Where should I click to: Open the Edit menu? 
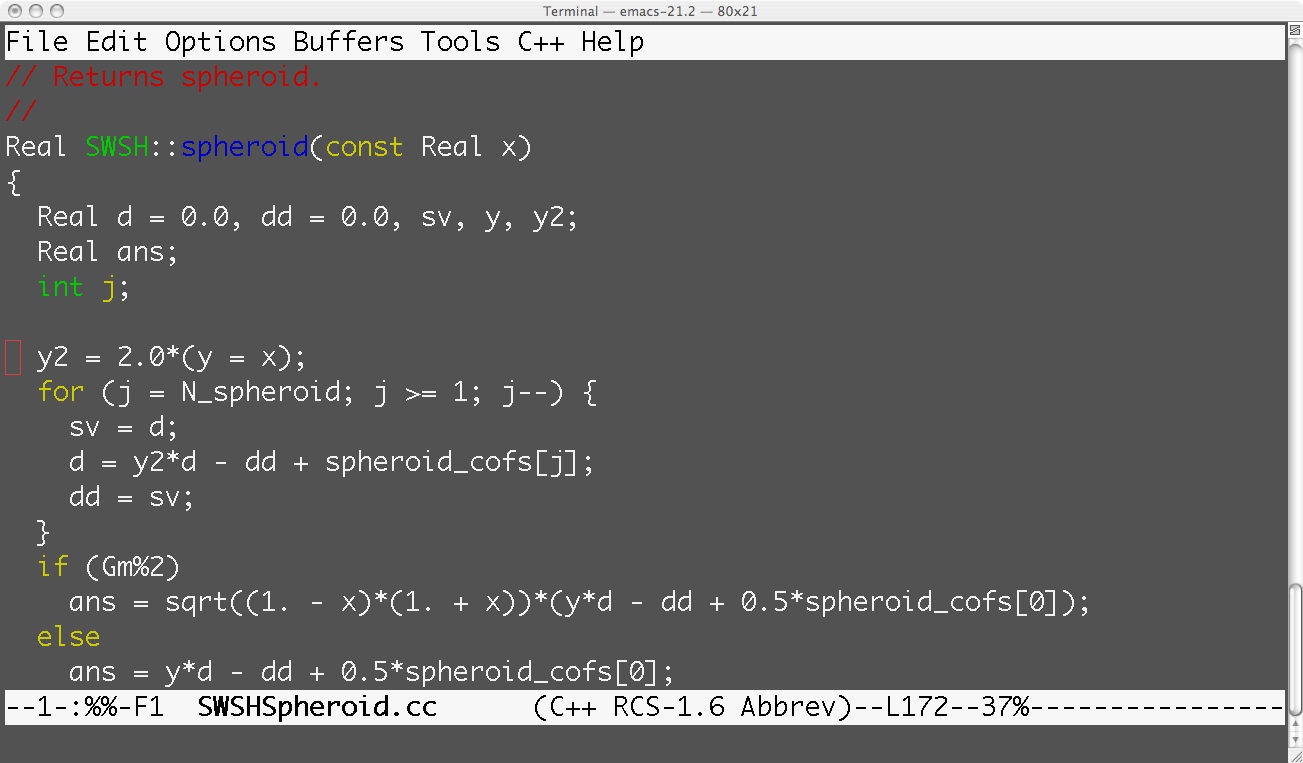click(x=116, y=42)
